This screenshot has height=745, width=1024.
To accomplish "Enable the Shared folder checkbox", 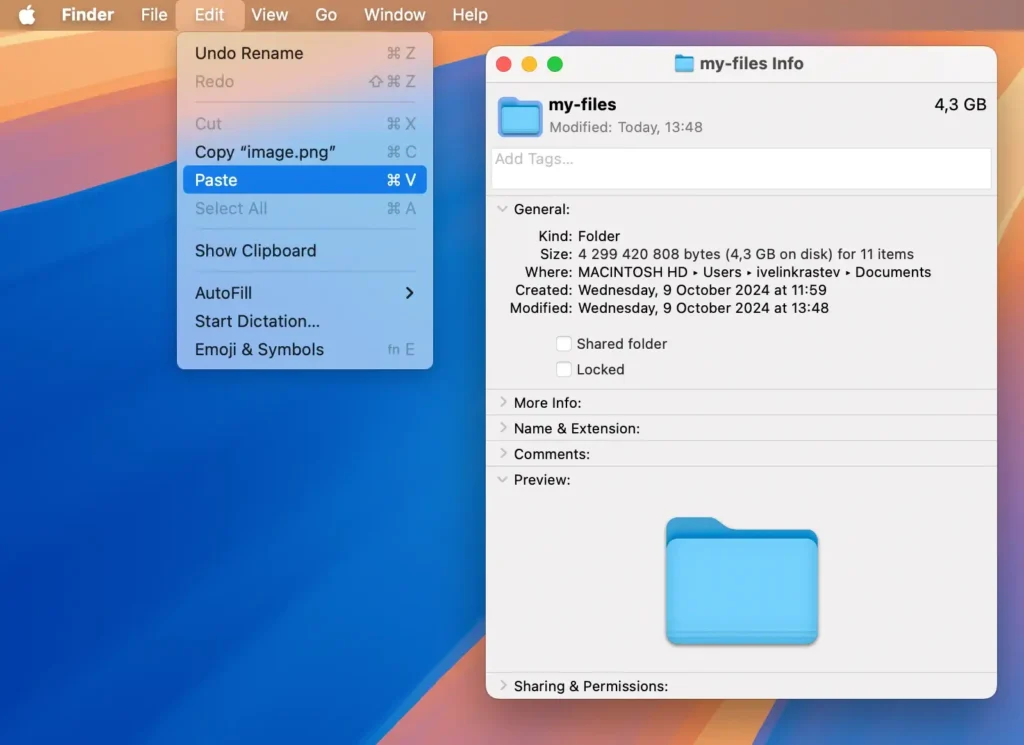I will [564, 344].
